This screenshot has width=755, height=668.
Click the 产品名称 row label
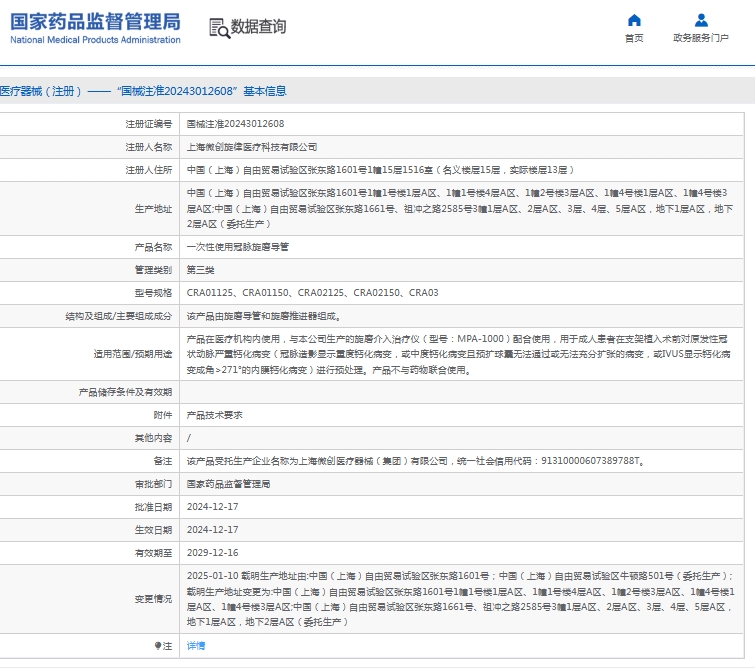[153, 248]
